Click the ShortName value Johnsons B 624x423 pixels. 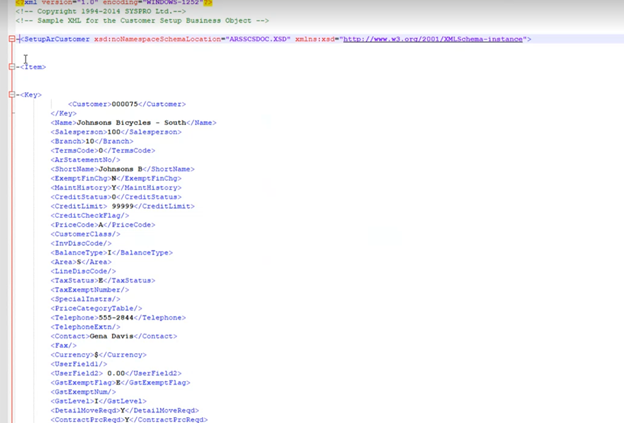click(120, 169)
